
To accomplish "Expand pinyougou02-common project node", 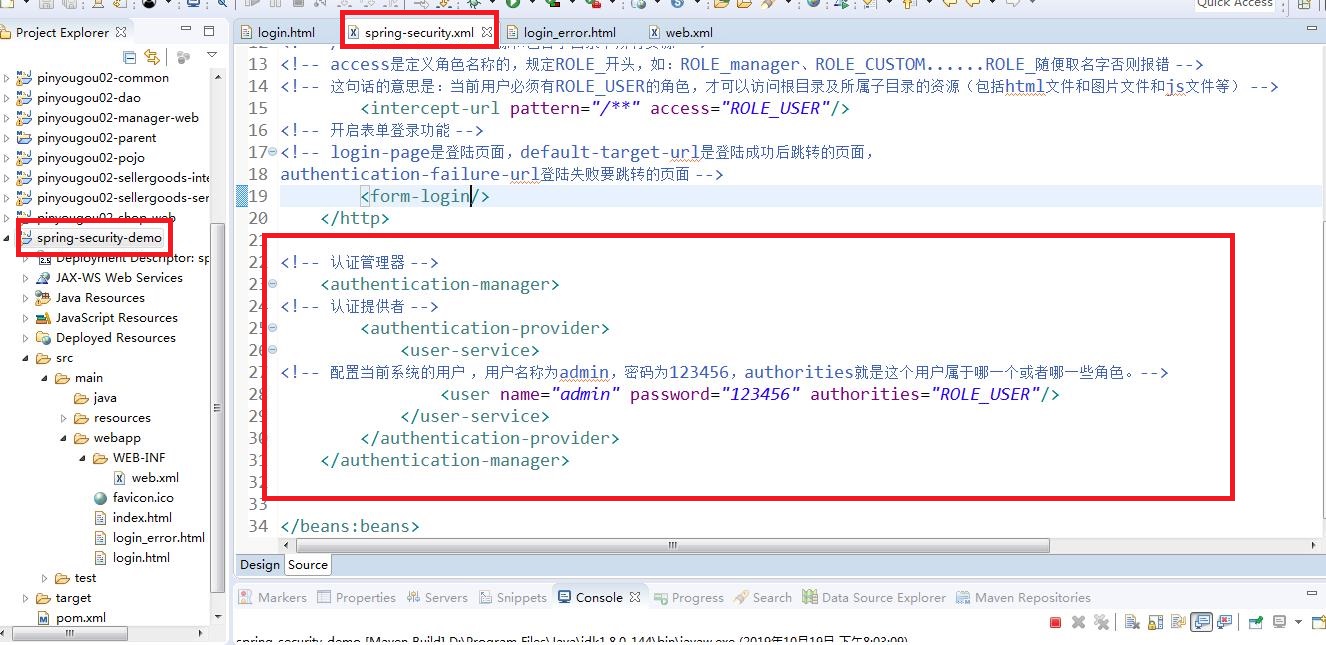I will click(x=7, y=78).
